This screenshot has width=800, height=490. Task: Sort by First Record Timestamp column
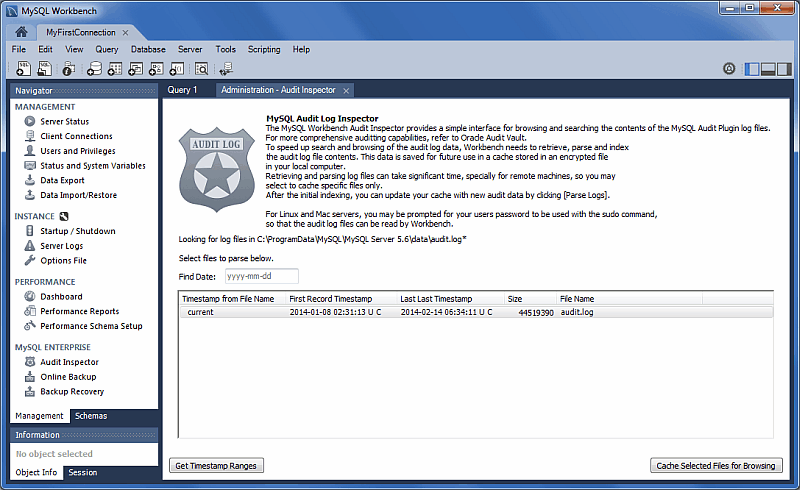(x=341, y=299)
